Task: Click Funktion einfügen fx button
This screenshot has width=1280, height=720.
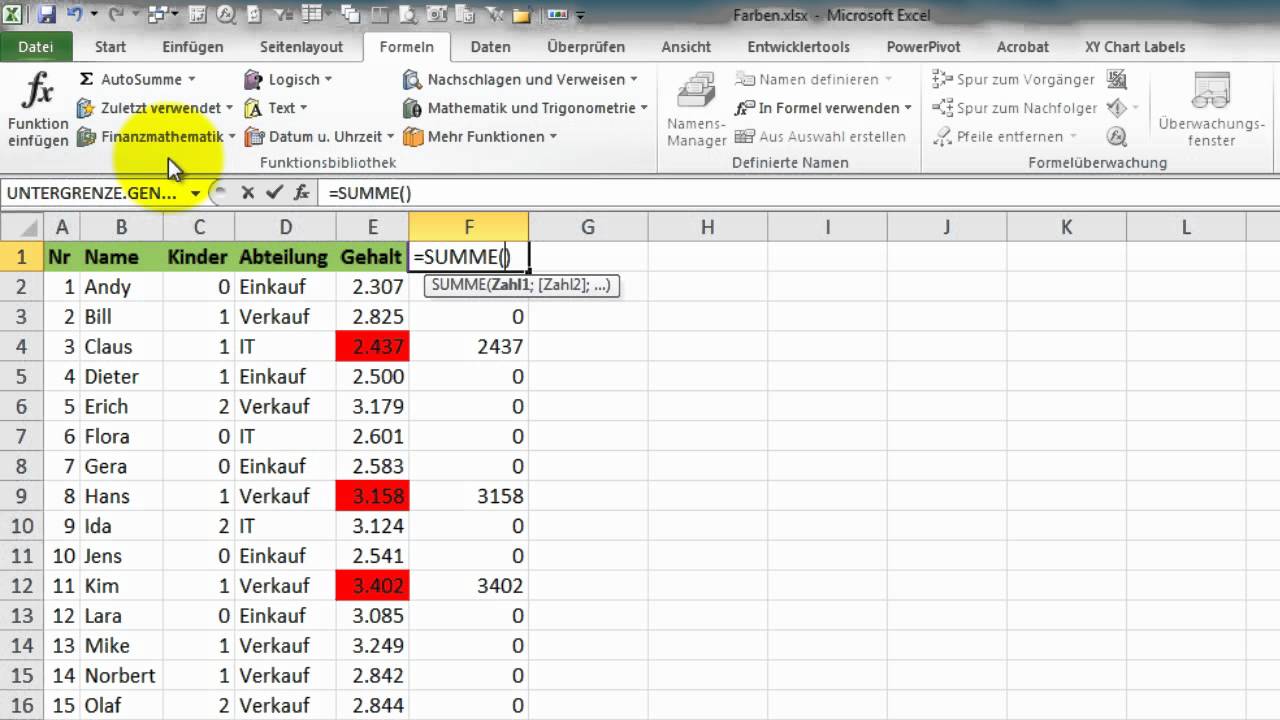Action: [38, 110]
